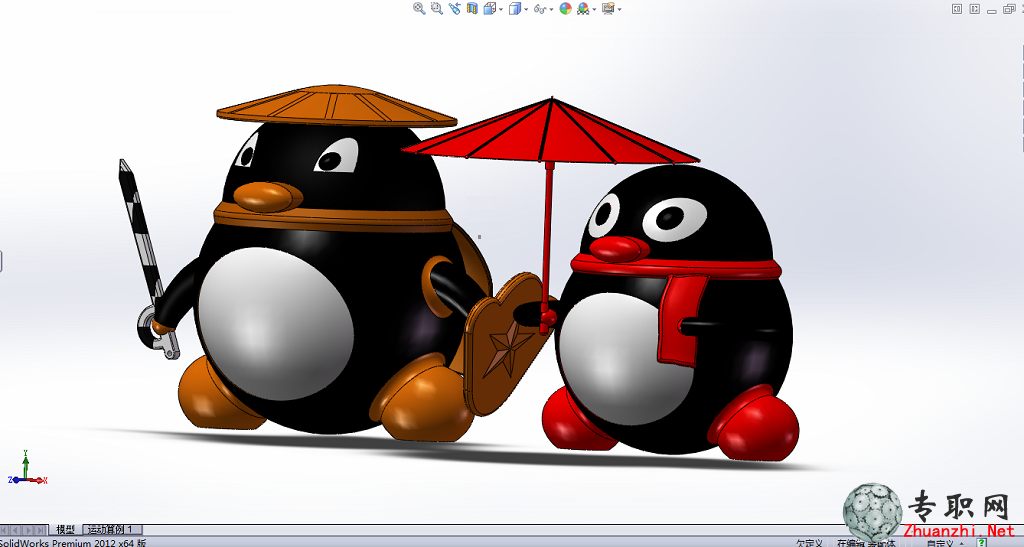Click the Hide/Show Items glasses icon
This screenshot has width=1024, height=547.
point(540,9)
